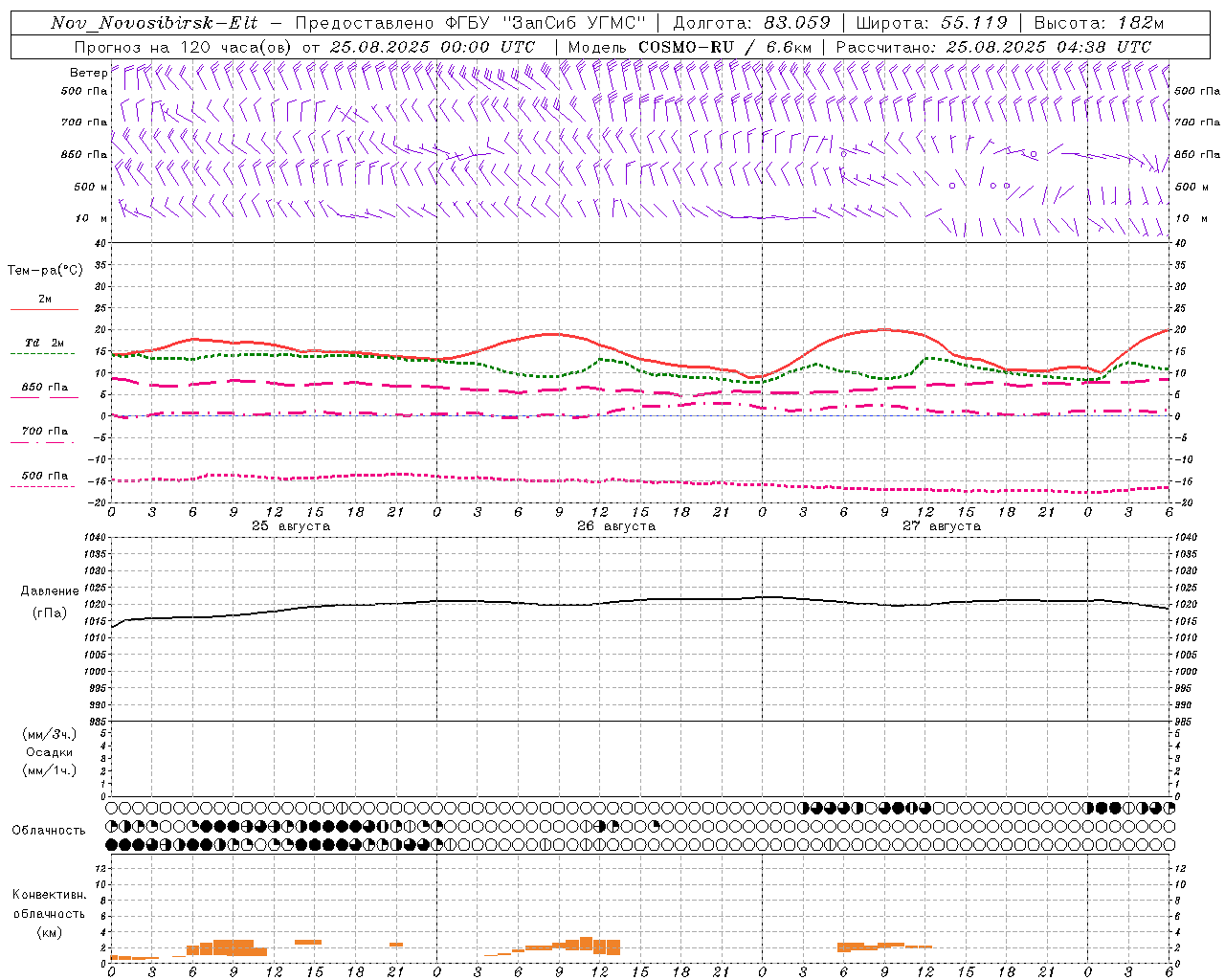Click the 'Модель COSMO-RU / 6.6км' model label
The width and height of the screenshot is (1225, 980).
click(689, 47)
